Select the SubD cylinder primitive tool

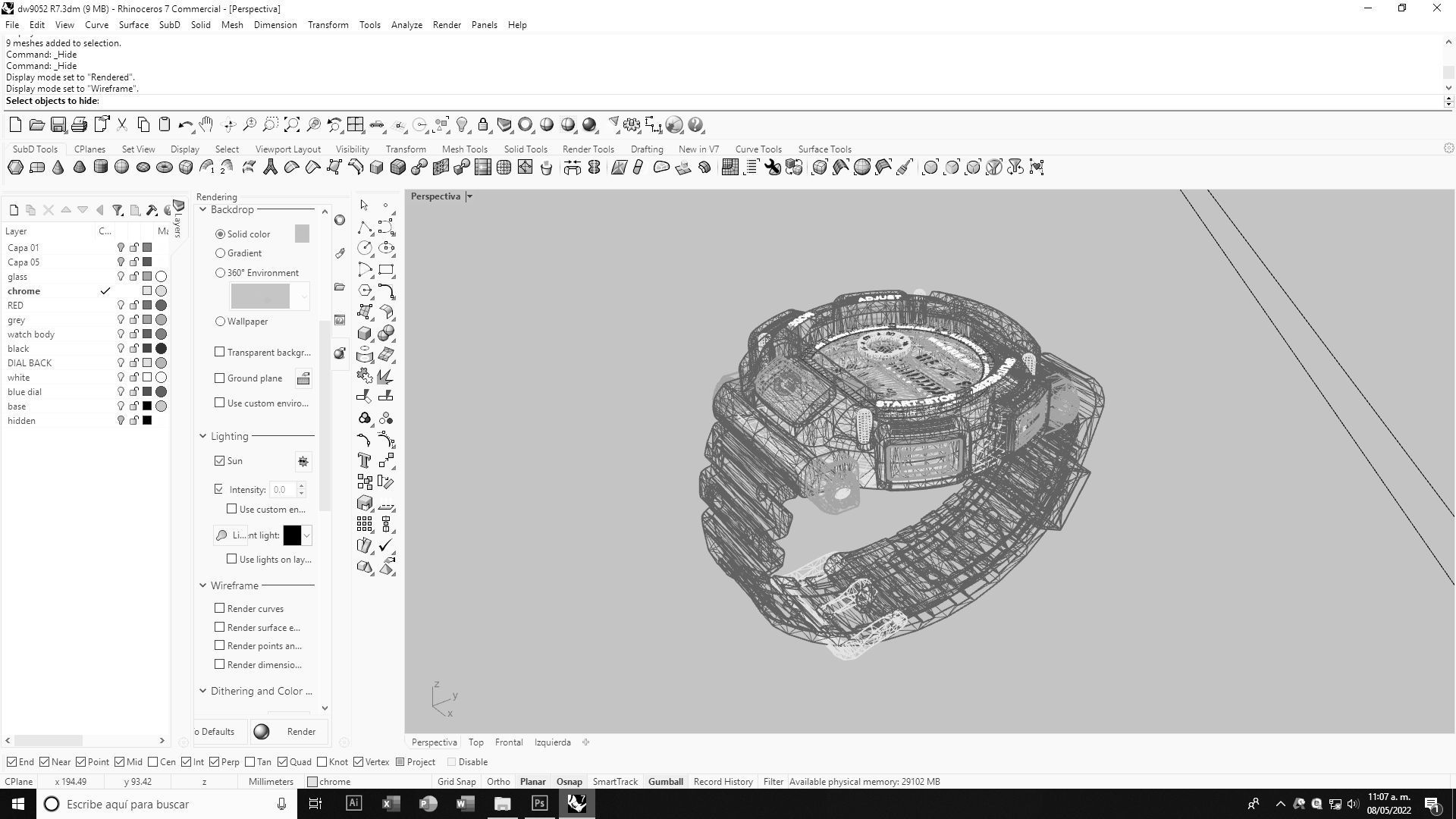pyautogui.click(x=100, y=168)
